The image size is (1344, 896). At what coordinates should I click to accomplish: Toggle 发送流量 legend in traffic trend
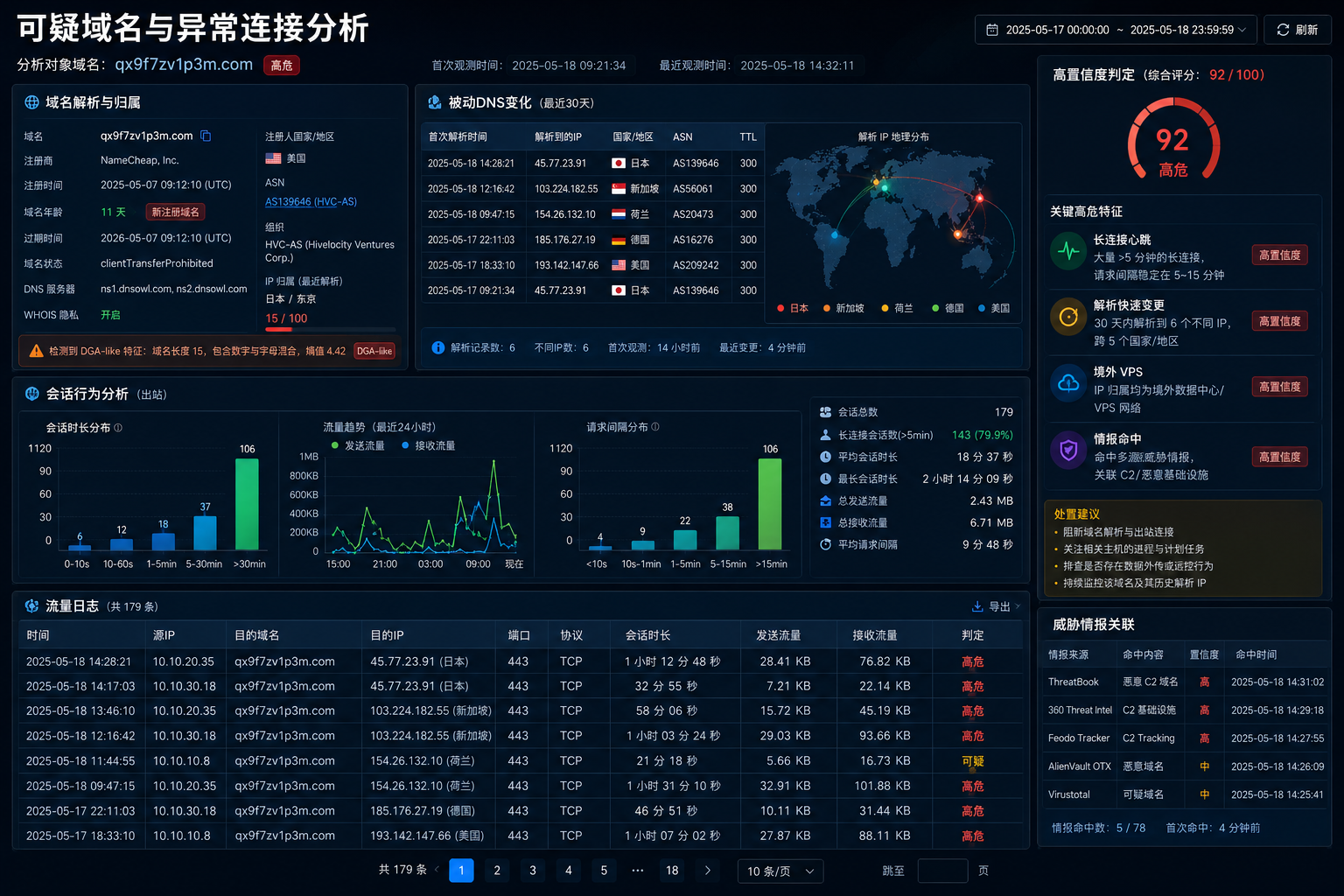(358, 445)
